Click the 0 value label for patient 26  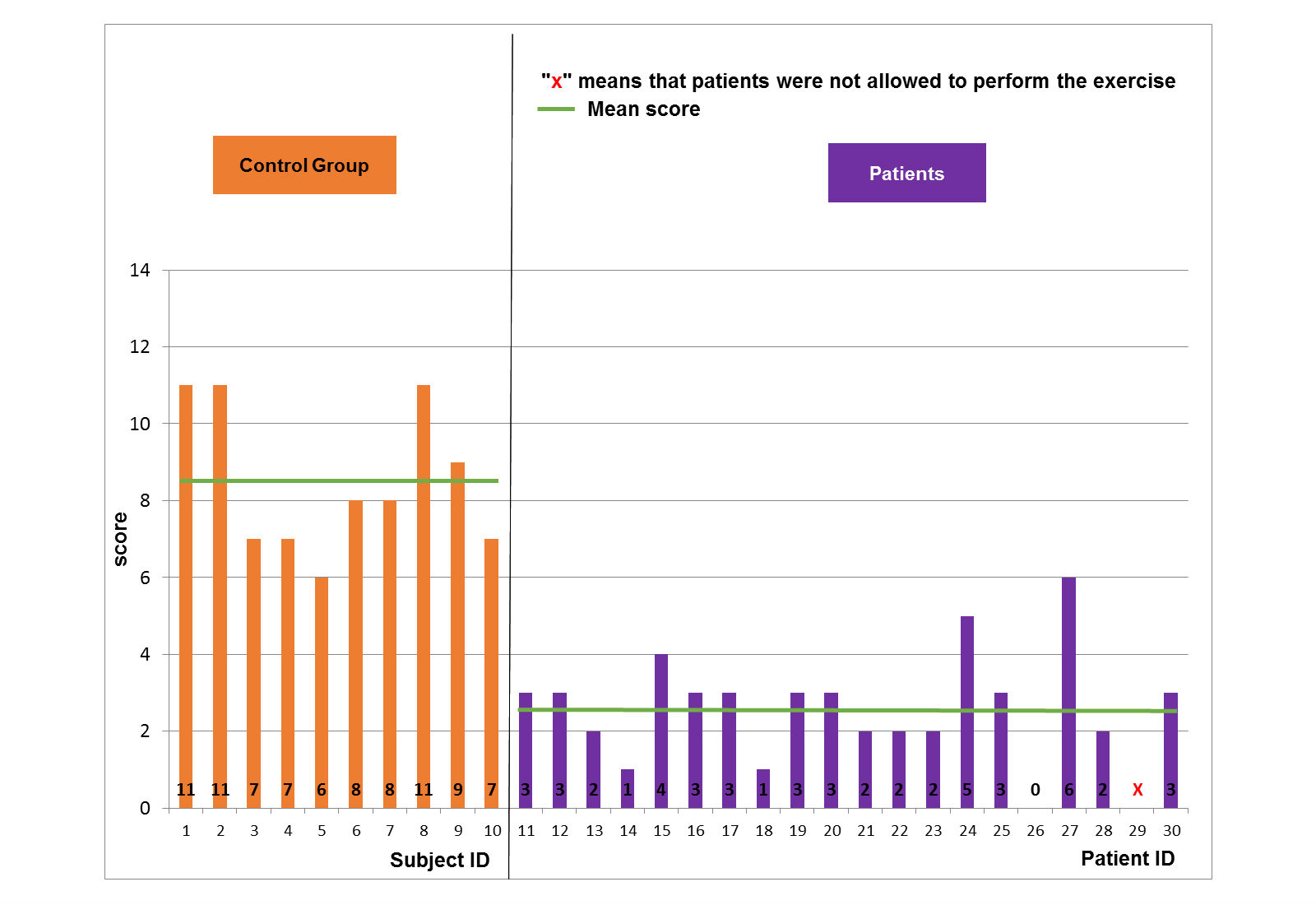coord(1035,790)
